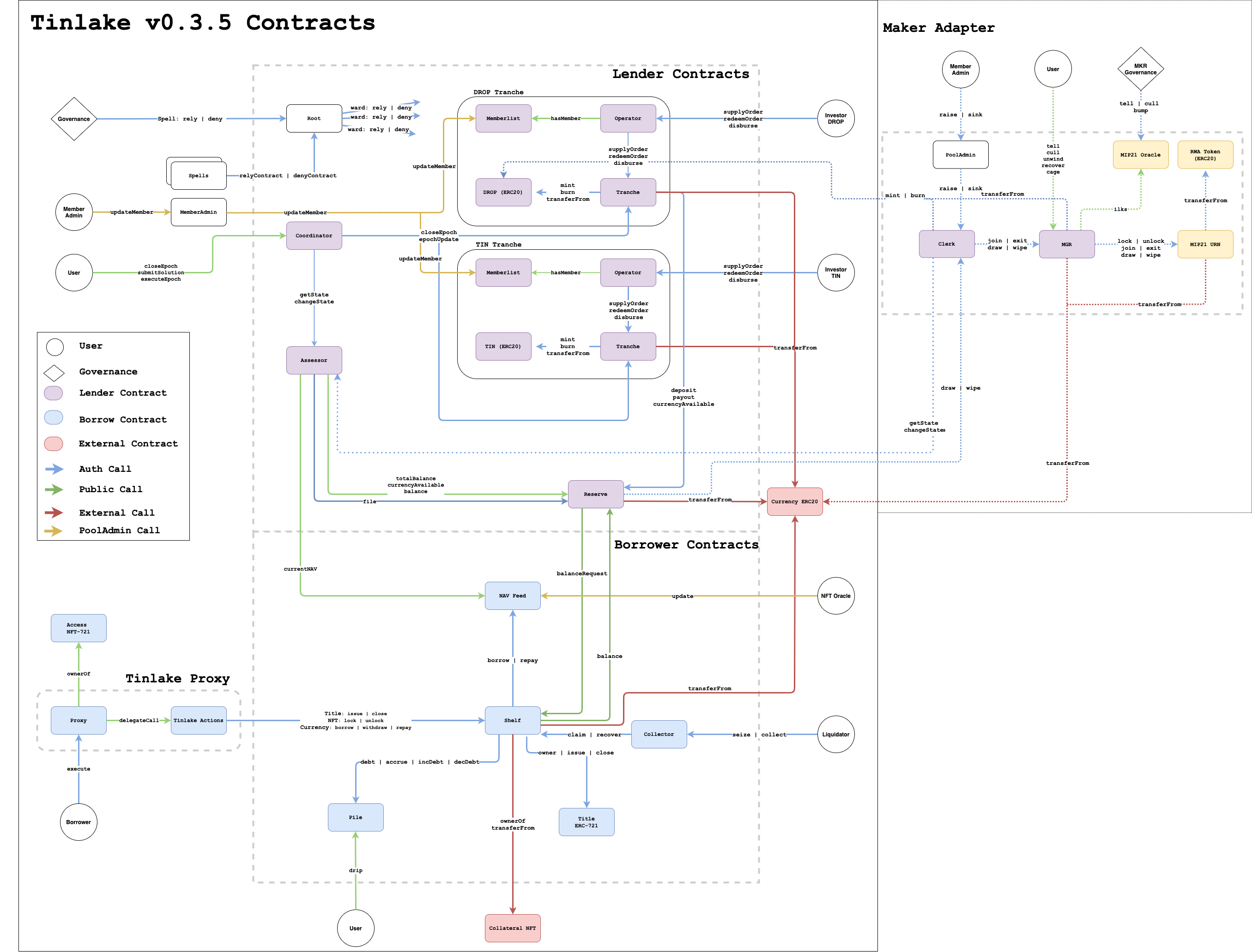This screenshot has height=952, width=1252.
Task: Select the MKR Governance diamond
Action: [x=1140, y=69]
